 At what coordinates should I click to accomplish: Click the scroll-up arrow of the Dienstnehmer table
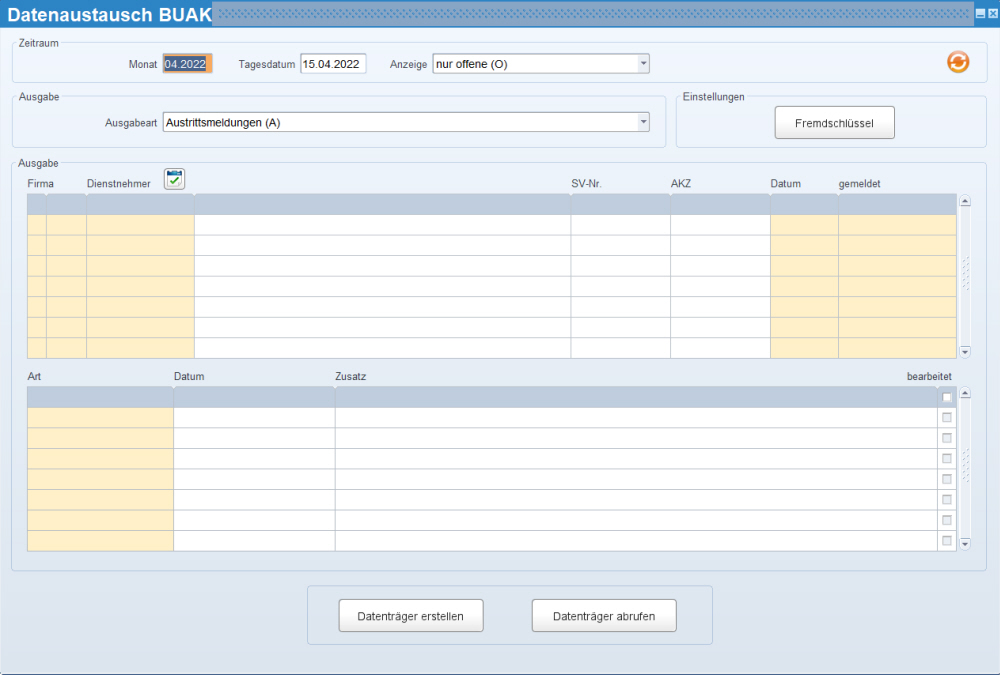tap(965, 201)
